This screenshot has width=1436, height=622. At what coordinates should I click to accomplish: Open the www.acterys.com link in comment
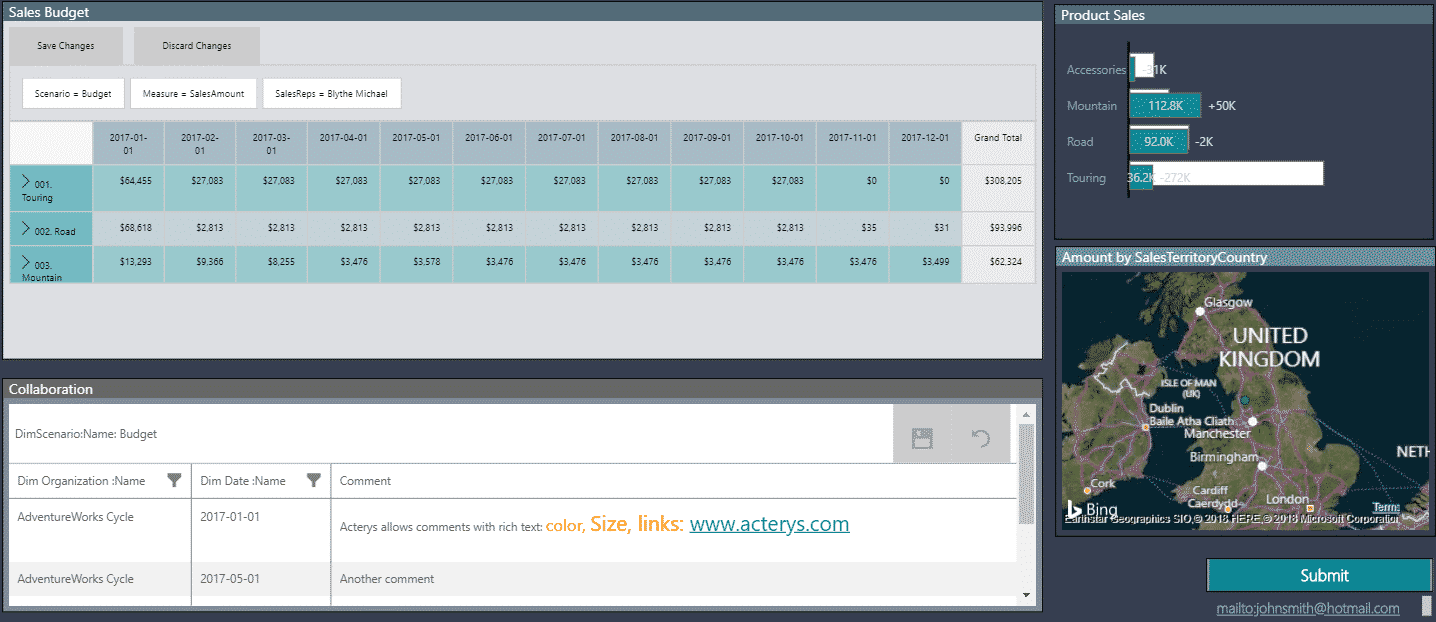click(769, 524)
